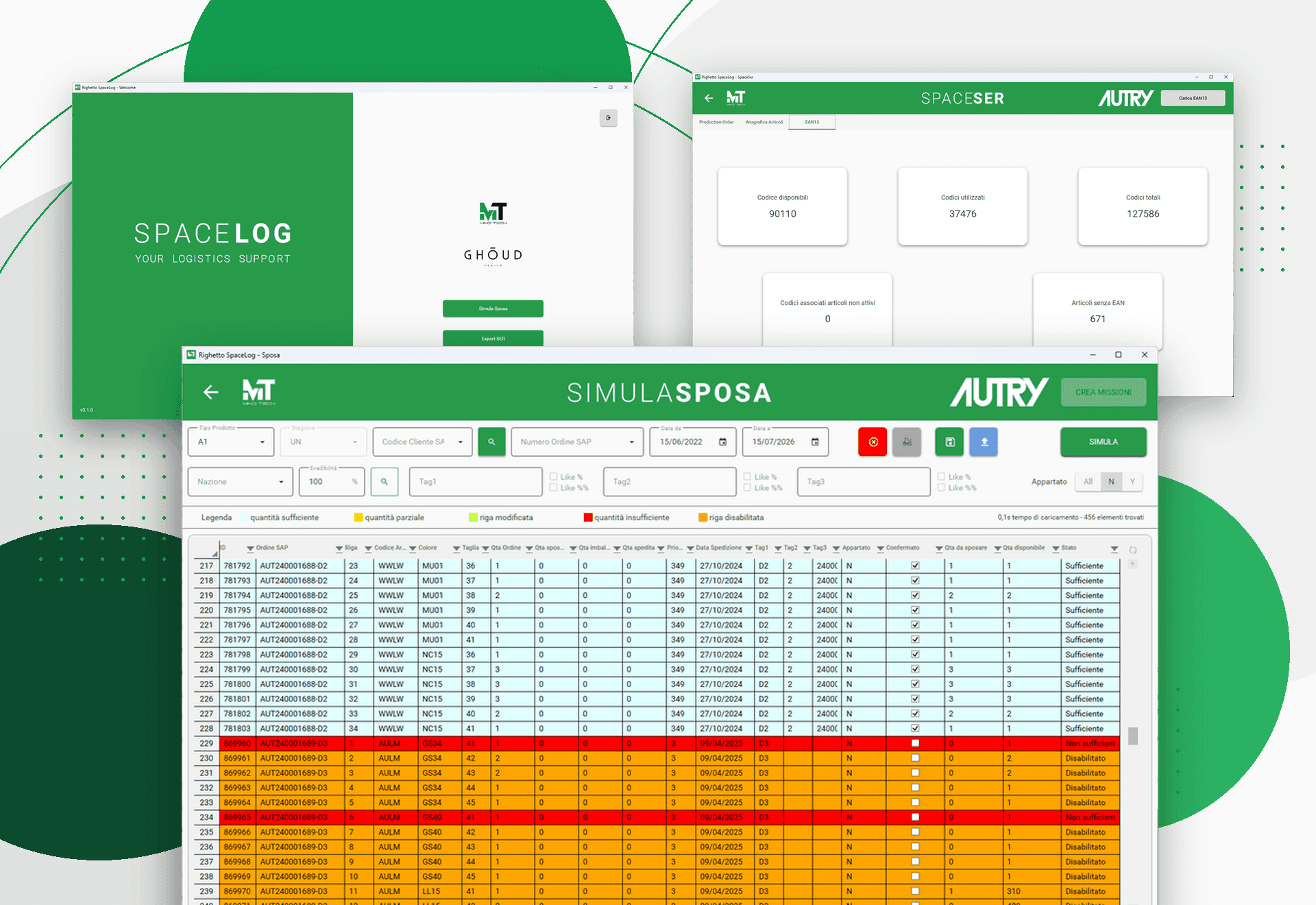
Task: Expand the Nazione dropdown
Action: pos(241,482)
